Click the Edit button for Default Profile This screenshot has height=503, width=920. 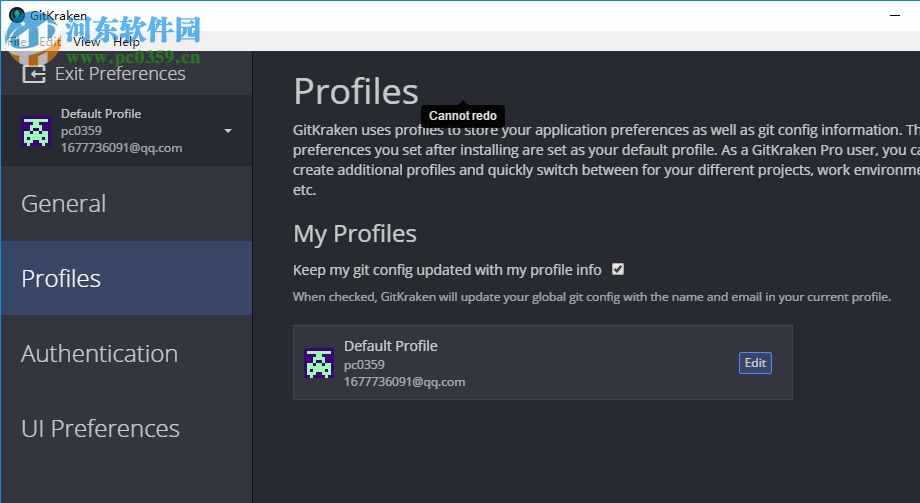coord(755,363)
